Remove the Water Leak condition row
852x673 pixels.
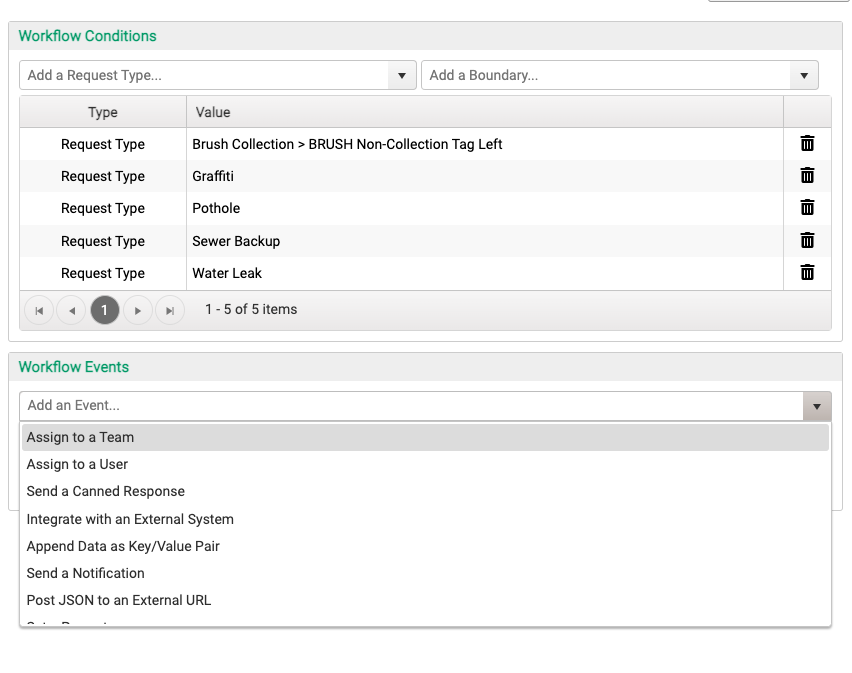tap(807, 273)
